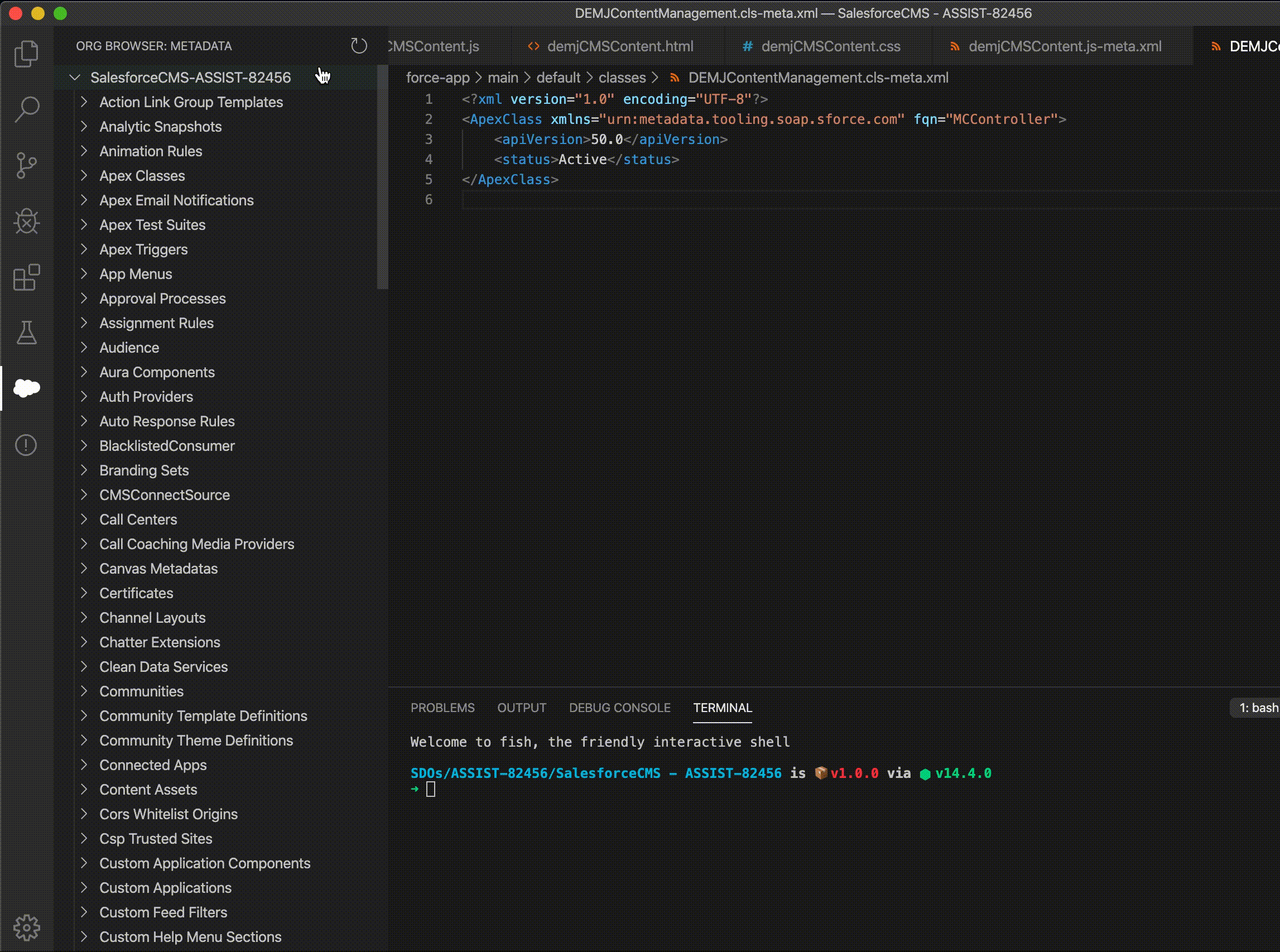Show the PROBLEMS panel tab
The height and width of the screenshot is (952, 1280).
[x=442, y=708]
